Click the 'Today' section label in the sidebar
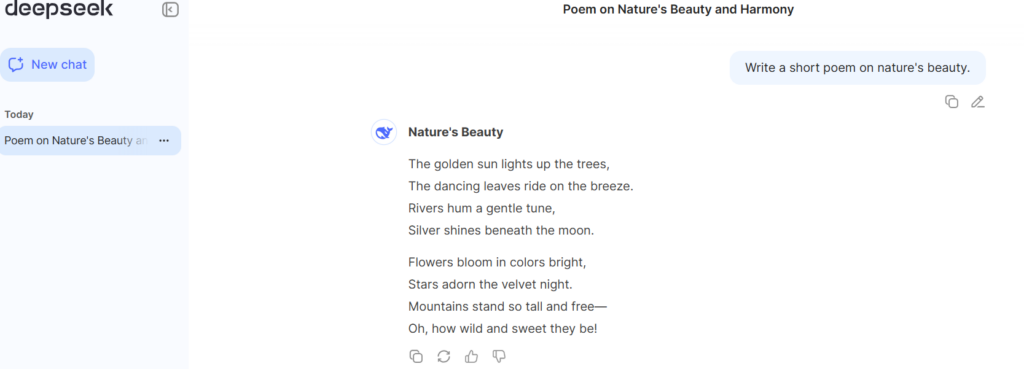The height and width of the screenshot is (369, 1024). tap(19, 114)
